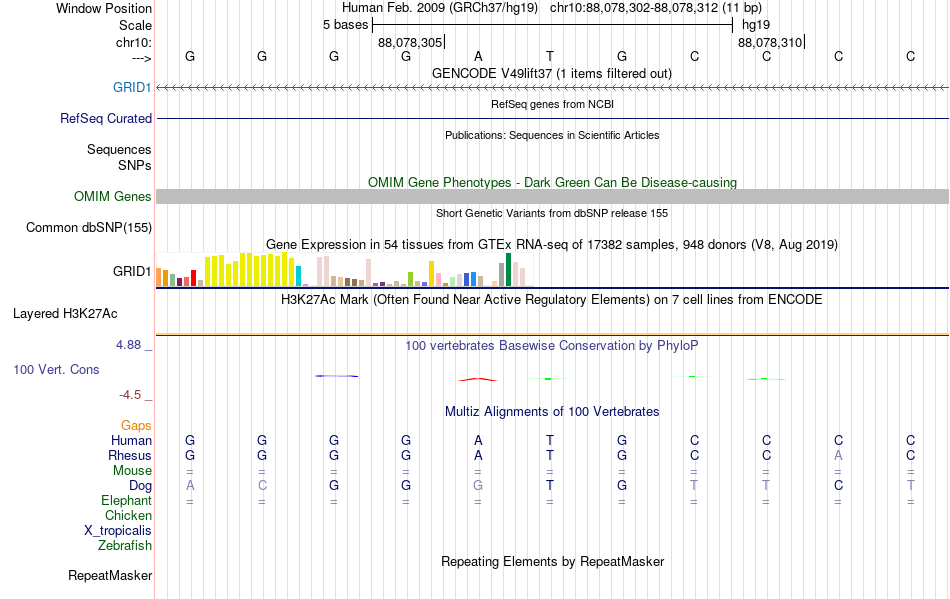Image resolution: width=950 pixels, height=599 pixels.
Task: Click the red PhyloP conservation mark
Action: click(478, 380)
